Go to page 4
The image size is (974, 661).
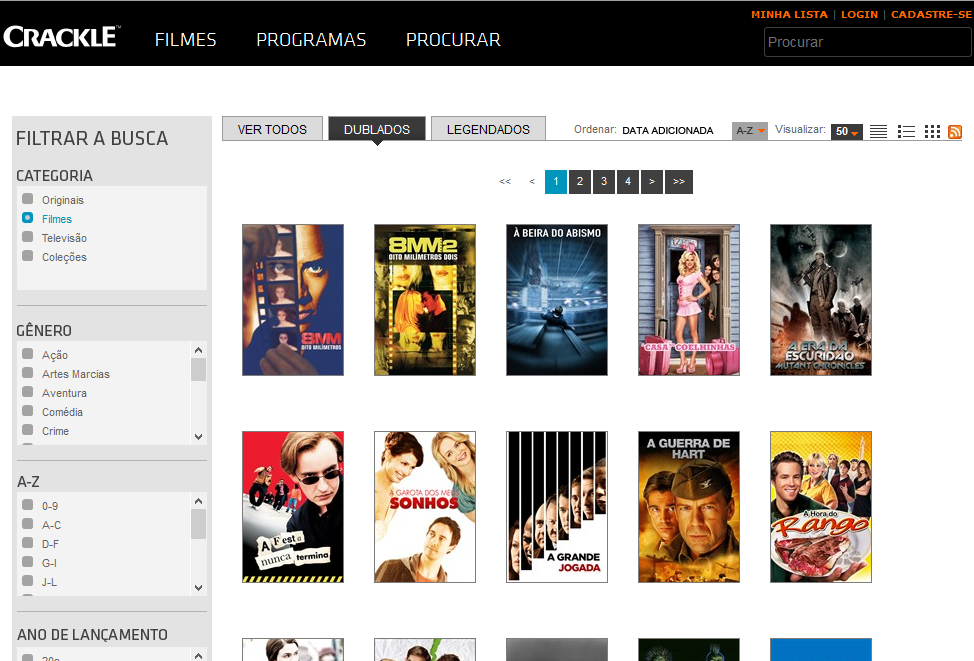[x=627, y=182]
